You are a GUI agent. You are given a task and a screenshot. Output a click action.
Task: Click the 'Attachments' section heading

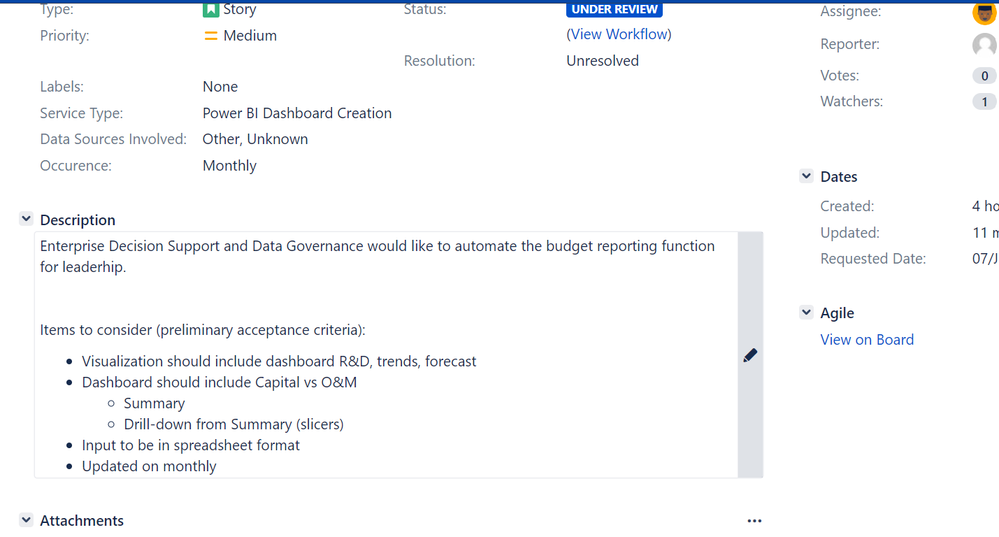point(82,521)
